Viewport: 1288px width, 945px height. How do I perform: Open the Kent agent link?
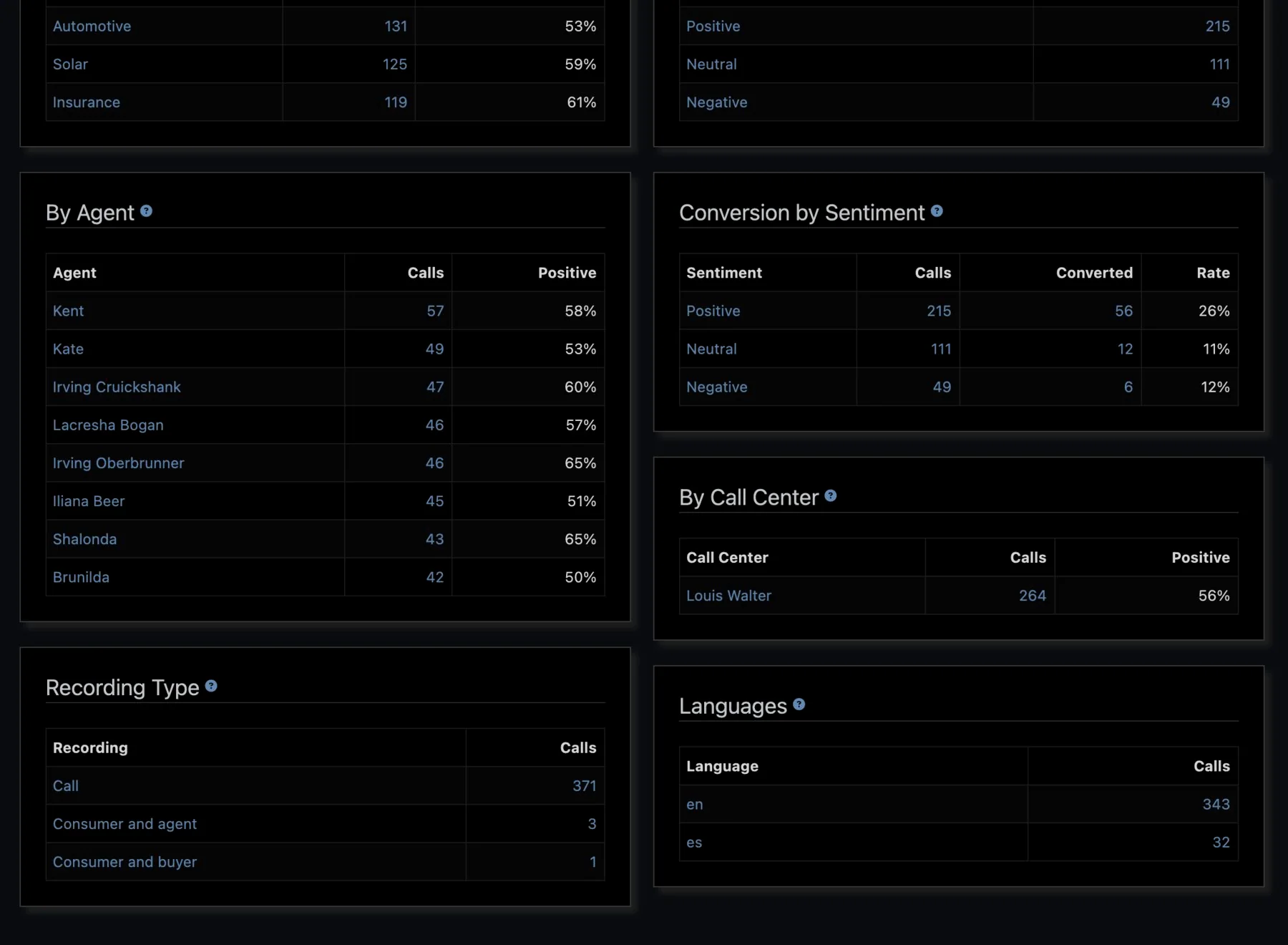click(68, 311)
